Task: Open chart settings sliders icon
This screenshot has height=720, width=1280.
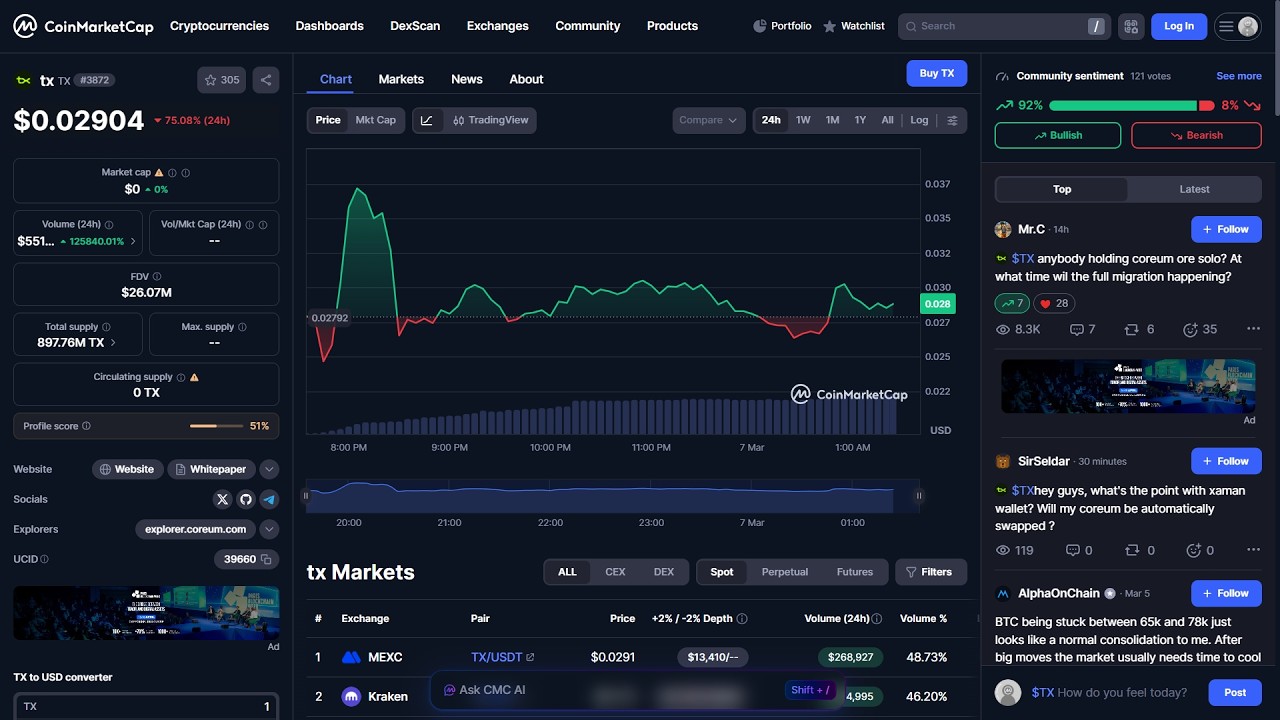Action: pos(952,120)
